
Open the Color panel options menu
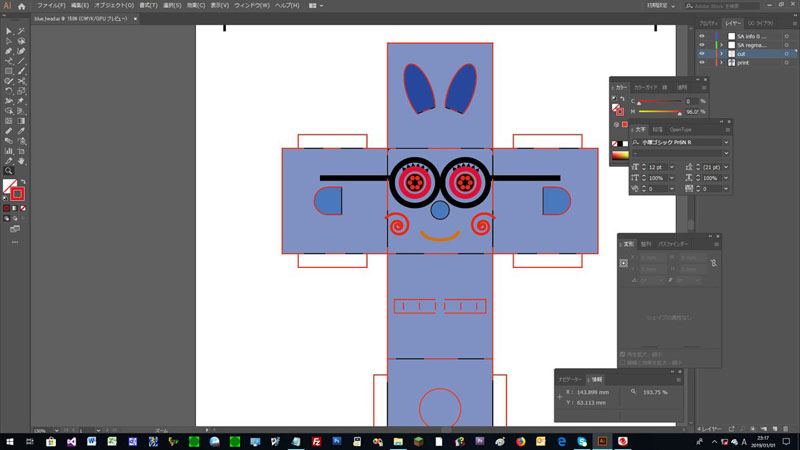pyautogui.click(x=704, y=88)
